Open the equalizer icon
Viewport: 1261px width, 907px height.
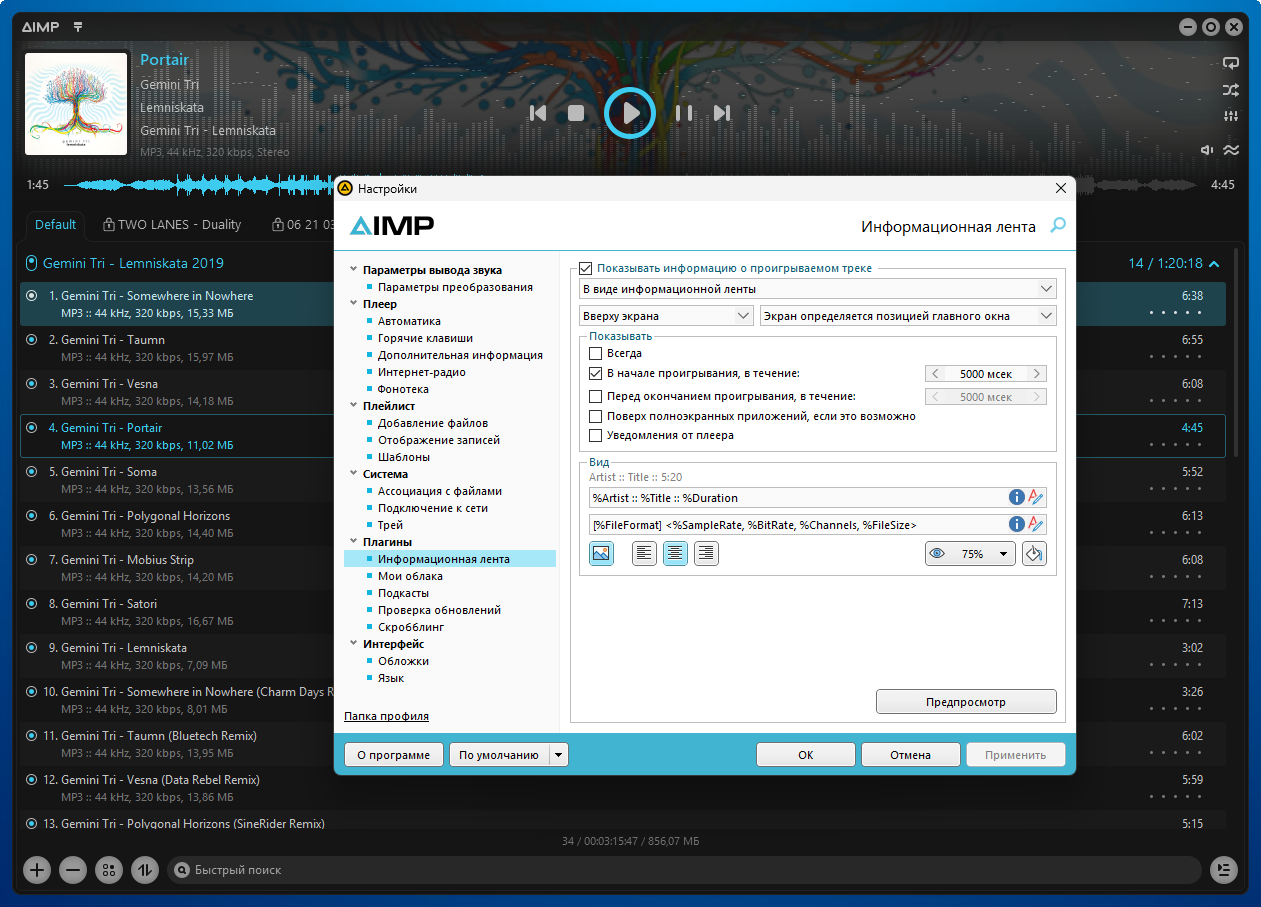pyautogui.click(x=1230, y=117)
